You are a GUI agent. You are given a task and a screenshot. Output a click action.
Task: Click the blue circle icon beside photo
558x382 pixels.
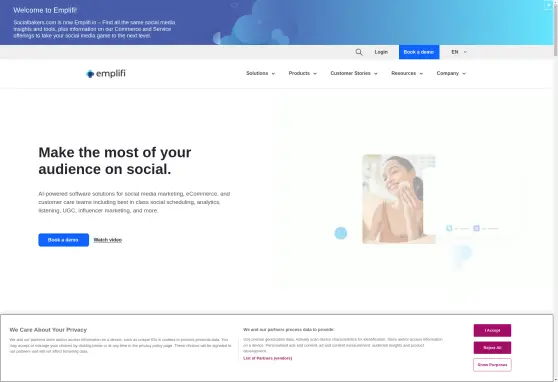click(x=341, y=233)
